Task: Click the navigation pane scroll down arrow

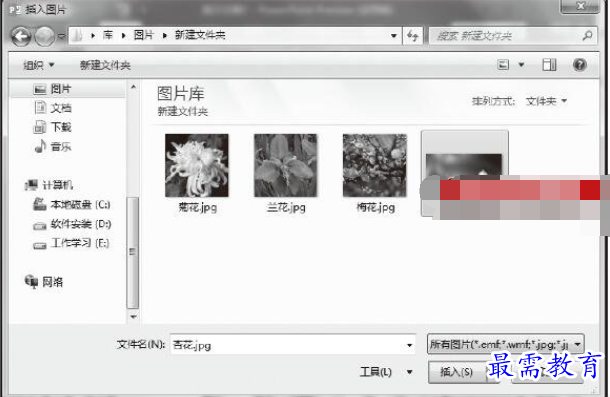Action: [x=133, y=317]
